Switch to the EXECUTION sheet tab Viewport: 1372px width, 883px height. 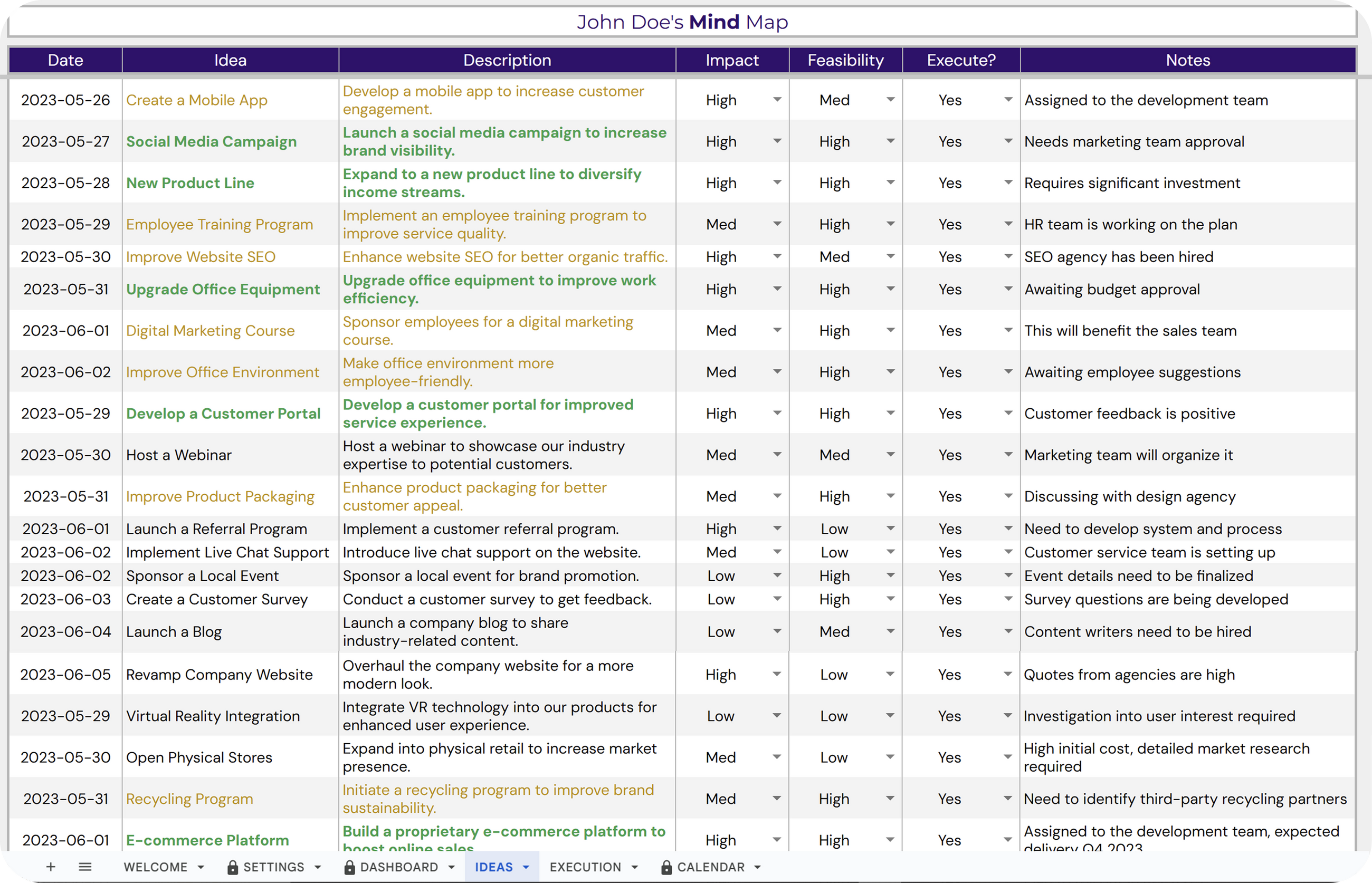585,867
